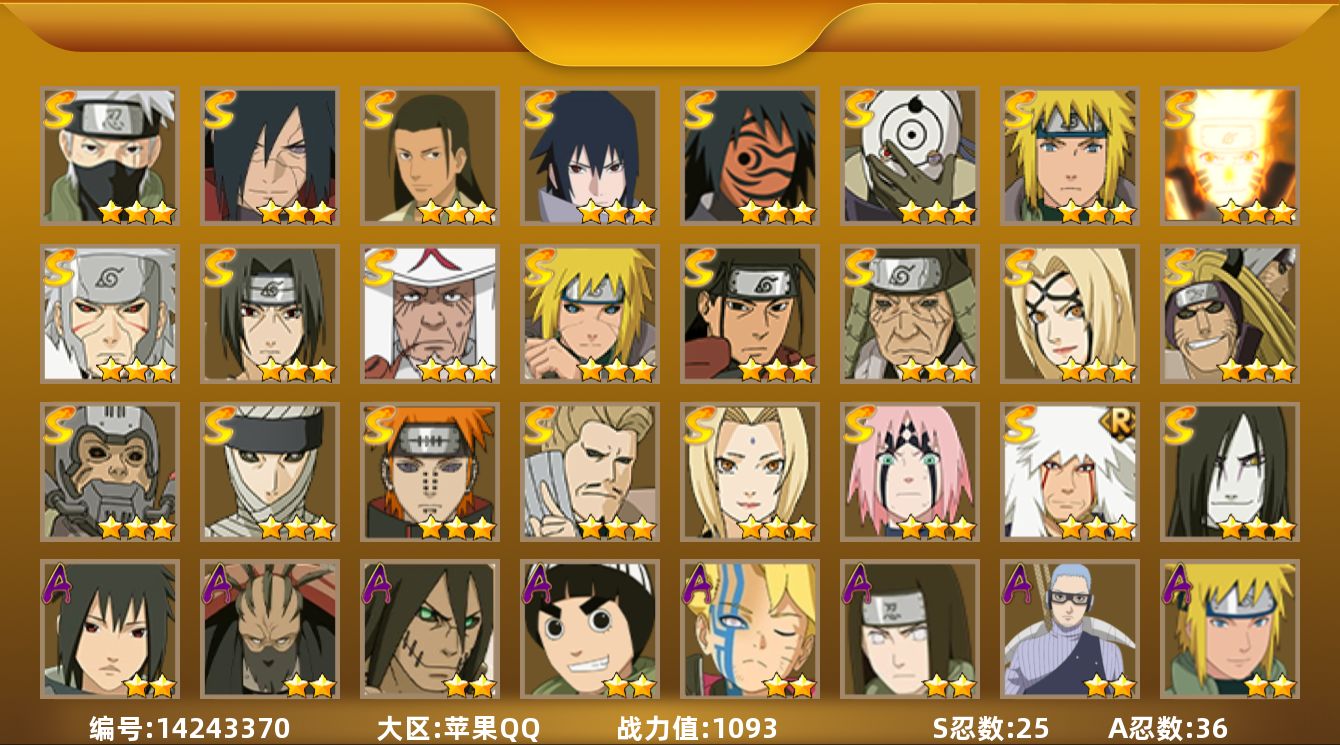Select the pink-haired Sakura portrait

point(910,472)
